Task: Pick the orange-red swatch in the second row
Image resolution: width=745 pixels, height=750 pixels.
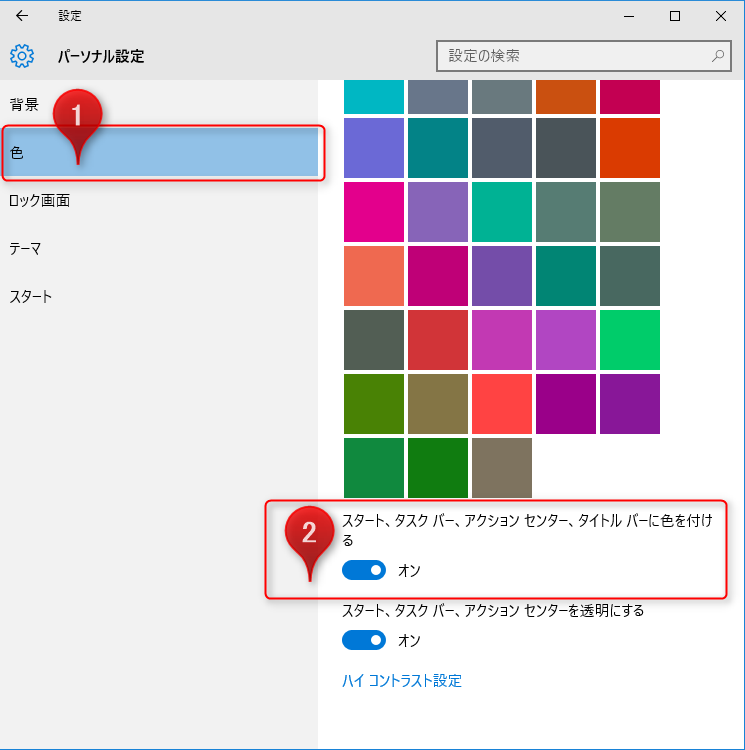Action: coord(630,148)
